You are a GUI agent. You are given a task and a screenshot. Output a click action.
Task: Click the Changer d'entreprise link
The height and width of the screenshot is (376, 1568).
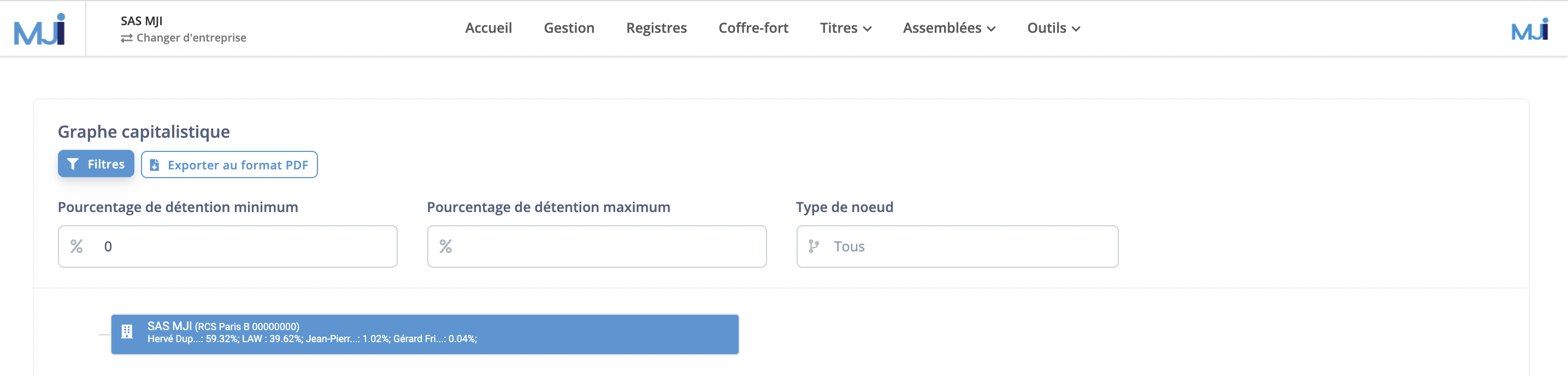[191, 37]
